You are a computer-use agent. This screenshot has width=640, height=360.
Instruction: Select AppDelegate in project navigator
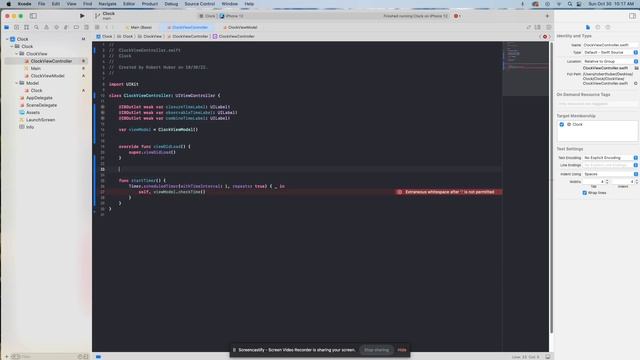click(39, 98)
